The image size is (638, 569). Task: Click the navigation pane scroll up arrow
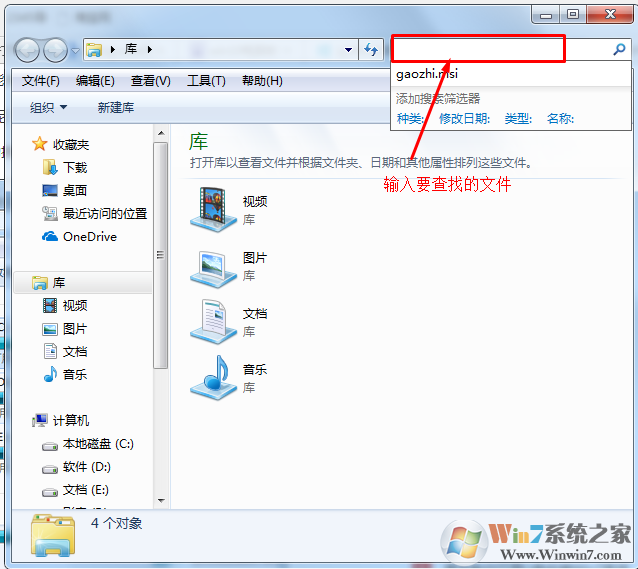coord(161,133)
